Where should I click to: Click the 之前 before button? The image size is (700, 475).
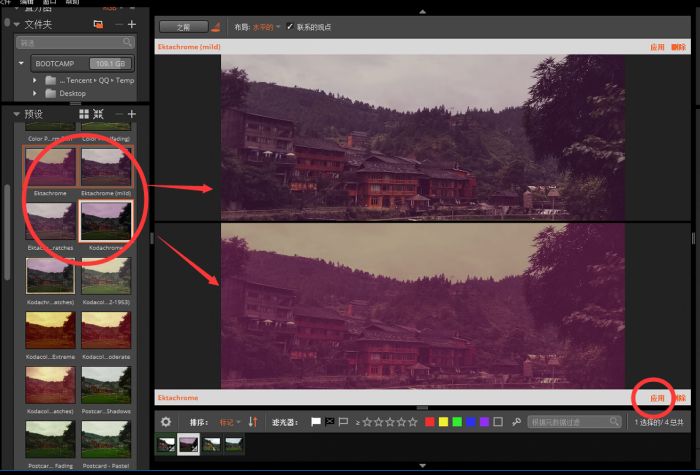[x=183, y=27]
